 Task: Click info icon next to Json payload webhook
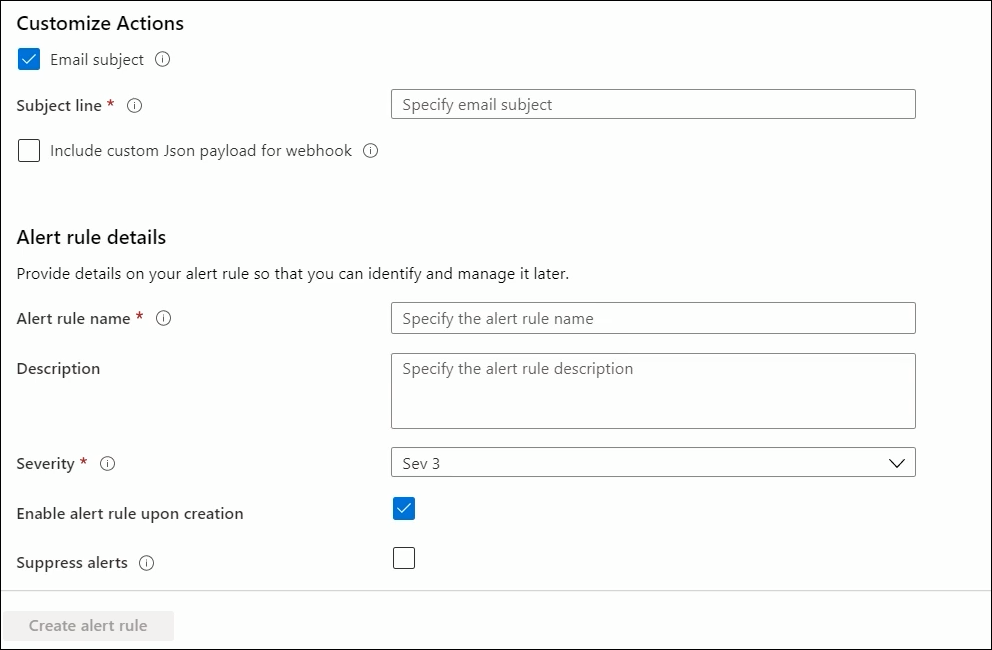371,151
